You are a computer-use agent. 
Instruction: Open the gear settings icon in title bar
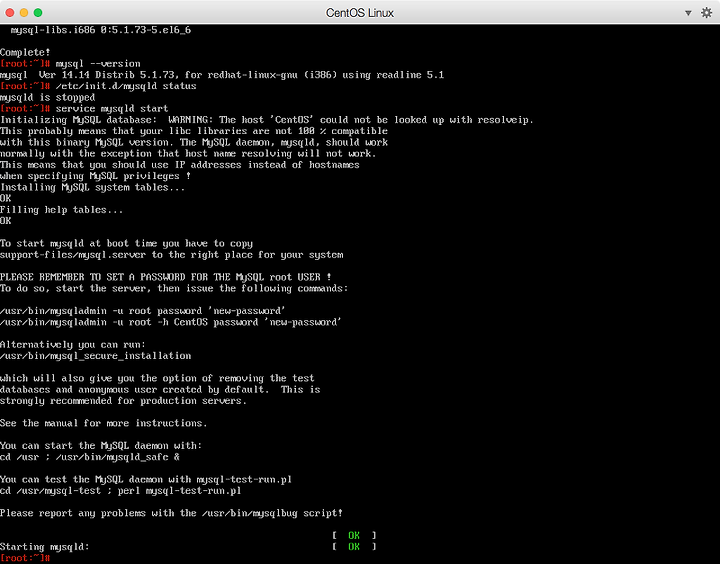click(x=706, y=12)
